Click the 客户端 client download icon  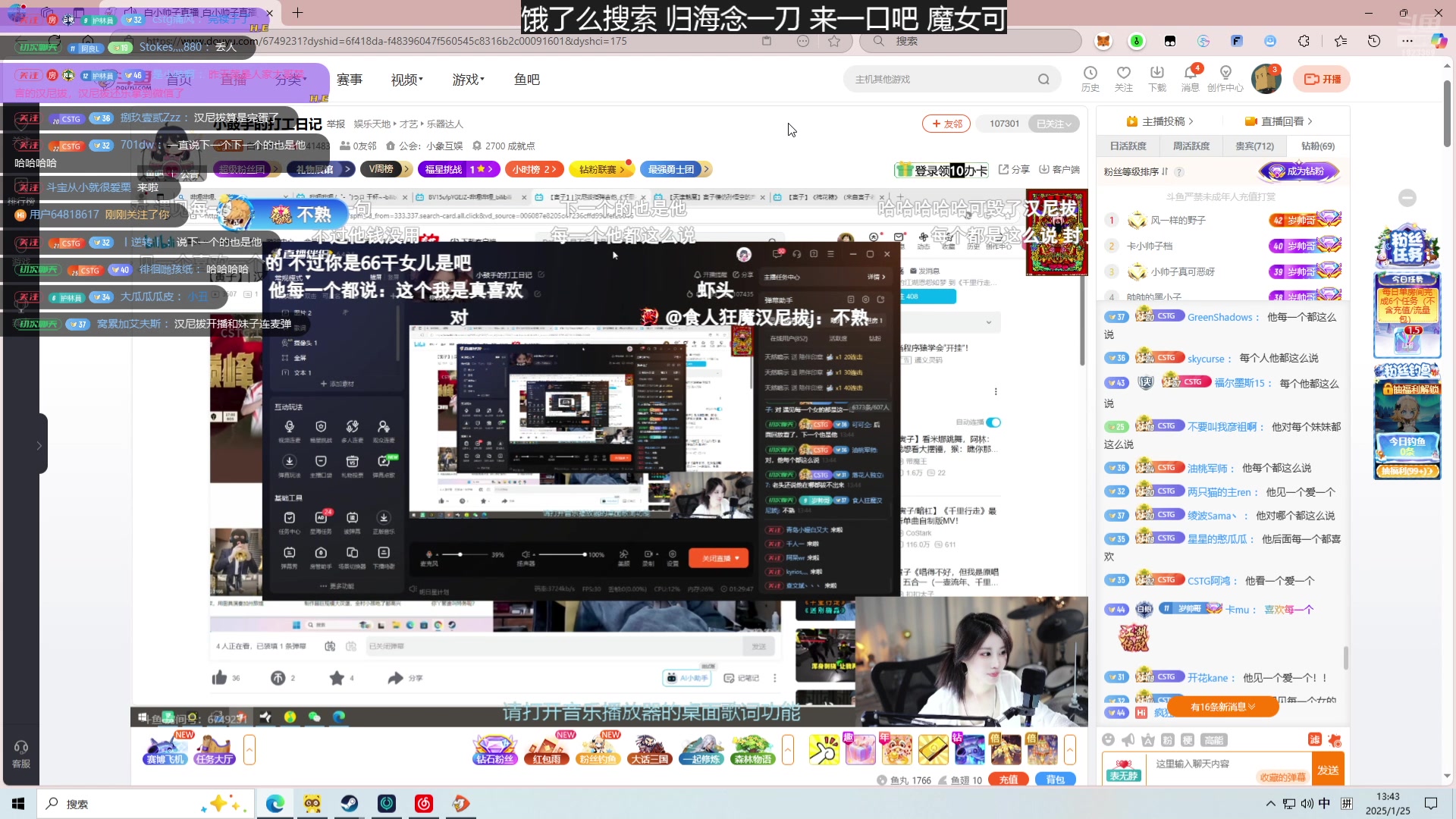pyautogui.click(x=1059, y=169)
